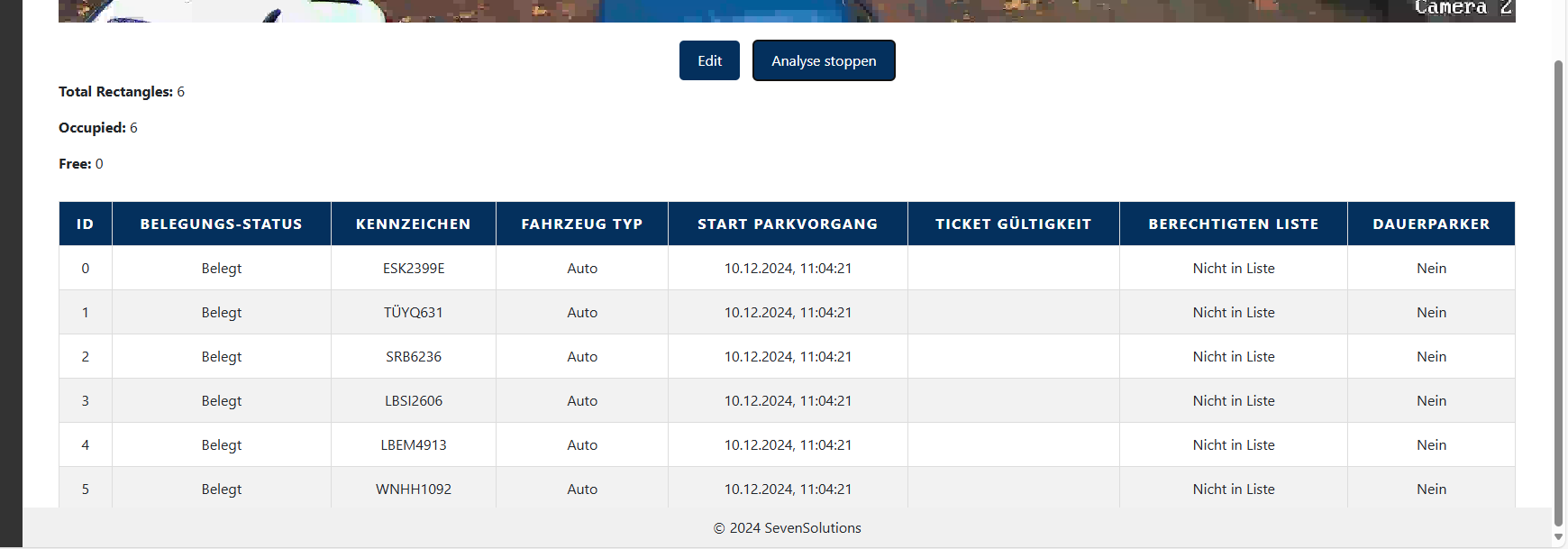Click the Camera 2 video feed

(786, 10)
